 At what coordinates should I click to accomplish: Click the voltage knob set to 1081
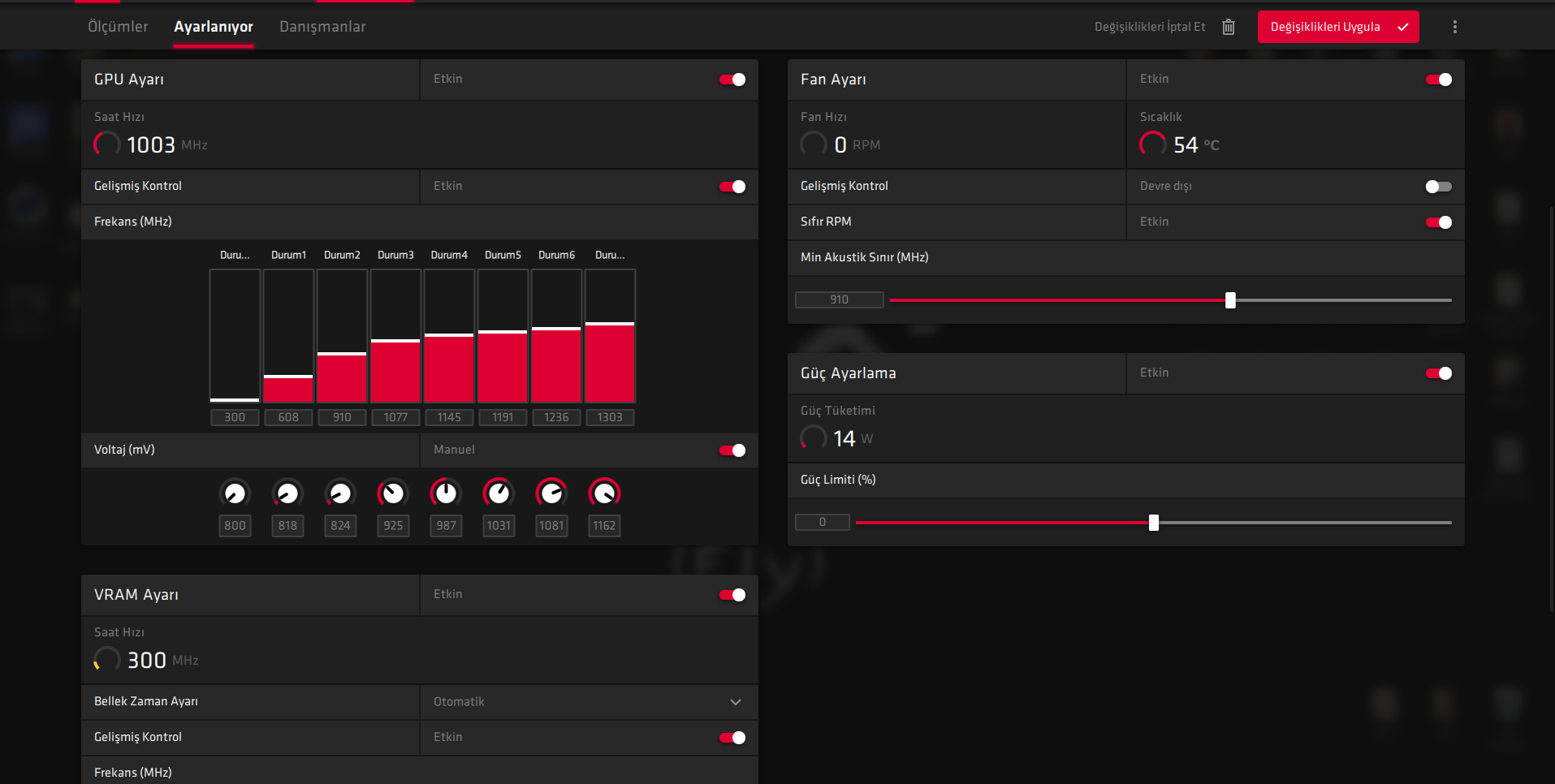pos(551,493)
